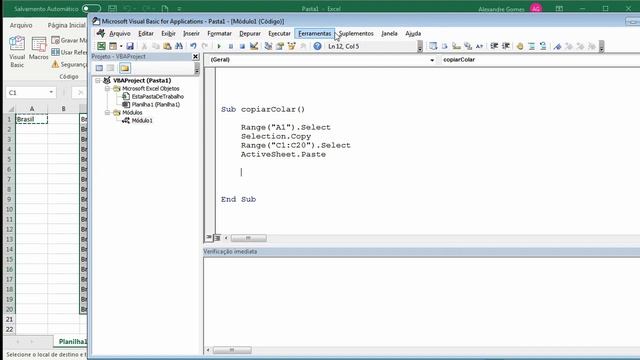Collapse the VBAProject (Pasta1) tree node
Image resolution: width=640 pixels, height=360 pixels.
pyautogui.click(x=98, y=80)
